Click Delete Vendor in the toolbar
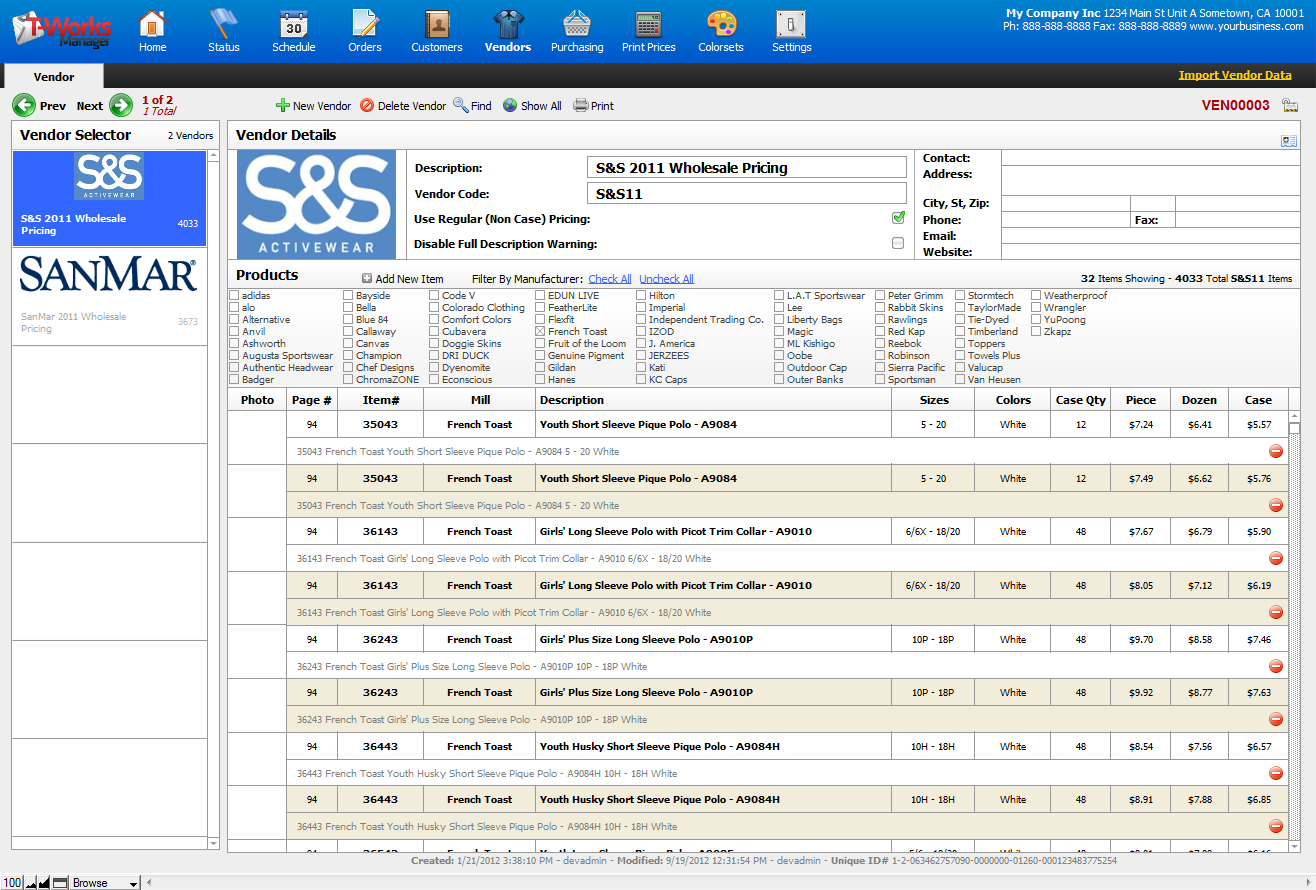Screen dimensions: 1316x890 [x=402, y=105]
